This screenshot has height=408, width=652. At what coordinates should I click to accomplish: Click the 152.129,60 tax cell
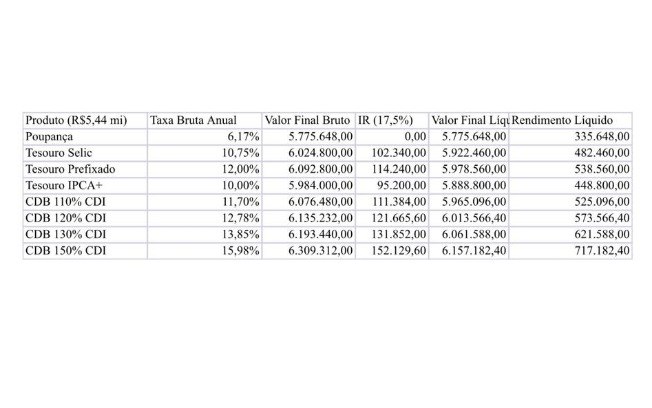392,251
